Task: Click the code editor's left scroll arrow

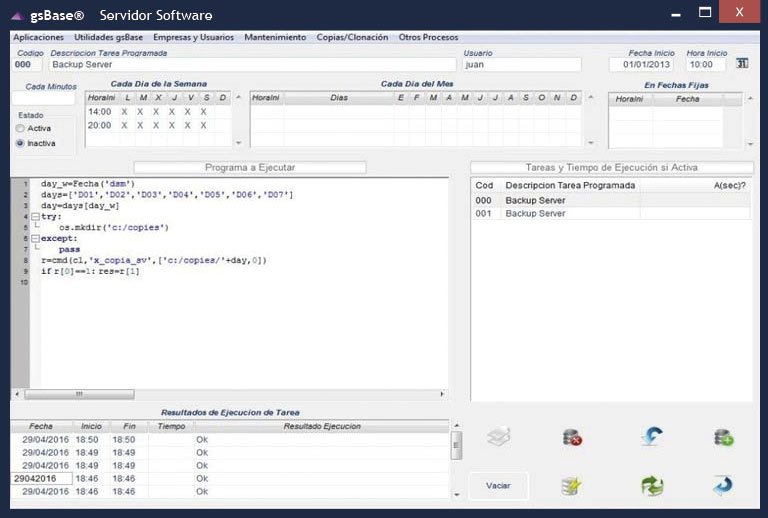Action: point(17,394)
